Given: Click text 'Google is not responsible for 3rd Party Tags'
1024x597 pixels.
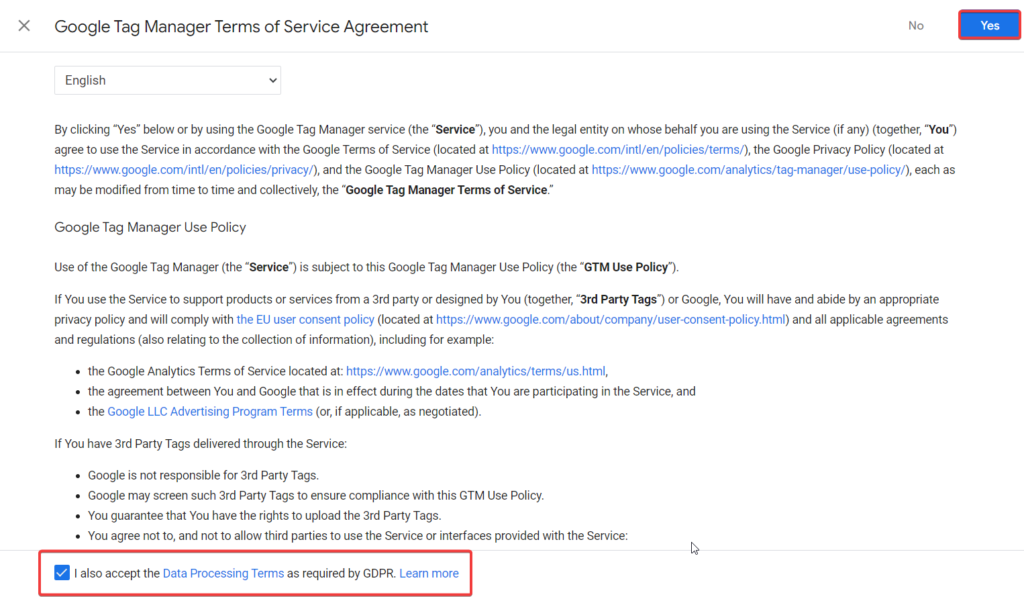Looking at the screenshot, I should pos(203,476).
